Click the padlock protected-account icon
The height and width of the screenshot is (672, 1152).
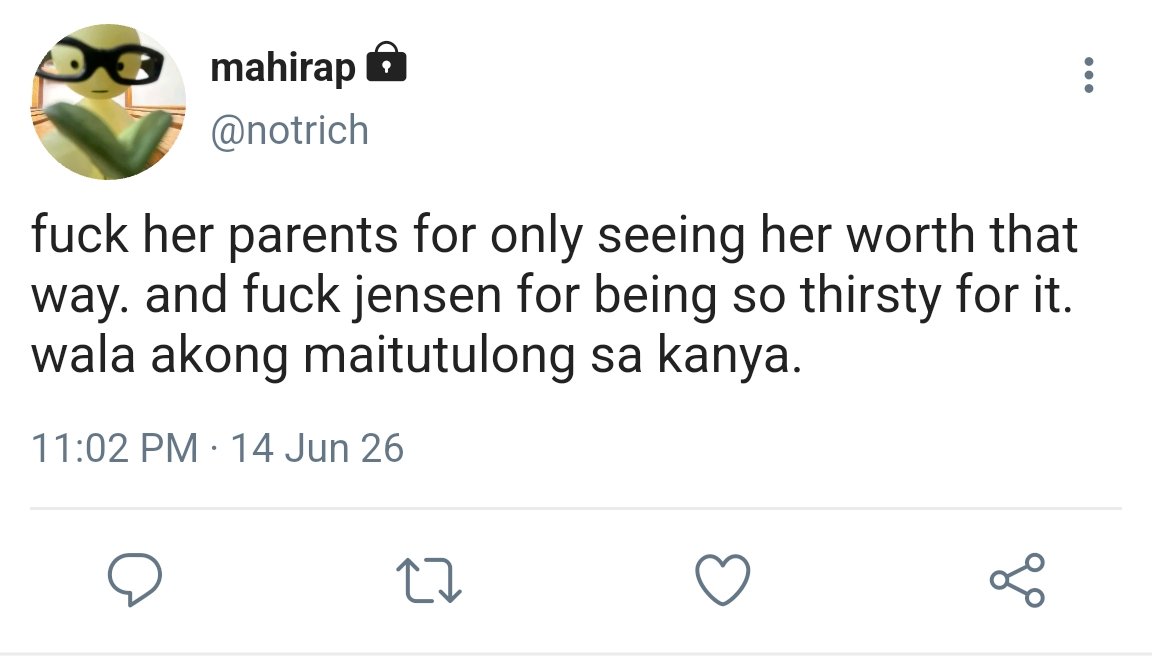click(x=386, y=62)
